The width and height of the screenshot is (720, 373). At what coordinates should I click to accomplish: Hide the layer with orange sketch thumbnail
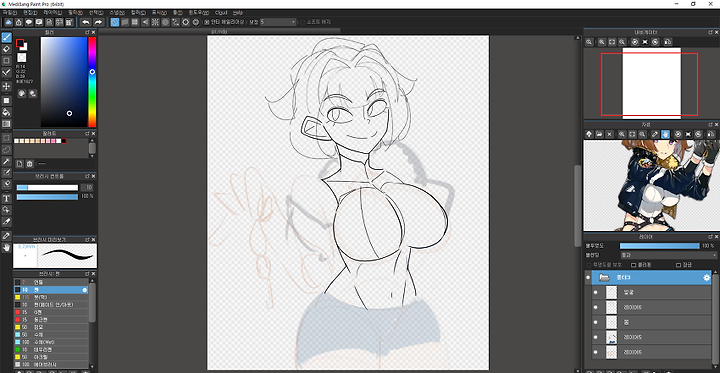pyautogui.click(x=596, y=352)
